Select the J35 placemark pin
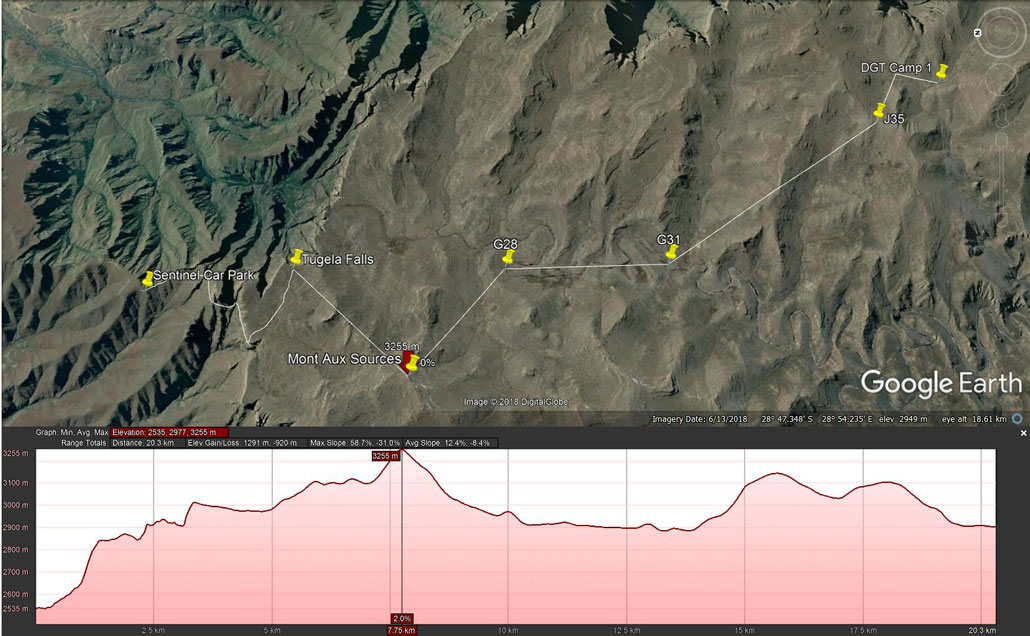This screenshot has width=1030, height=636. coord(880,110)
